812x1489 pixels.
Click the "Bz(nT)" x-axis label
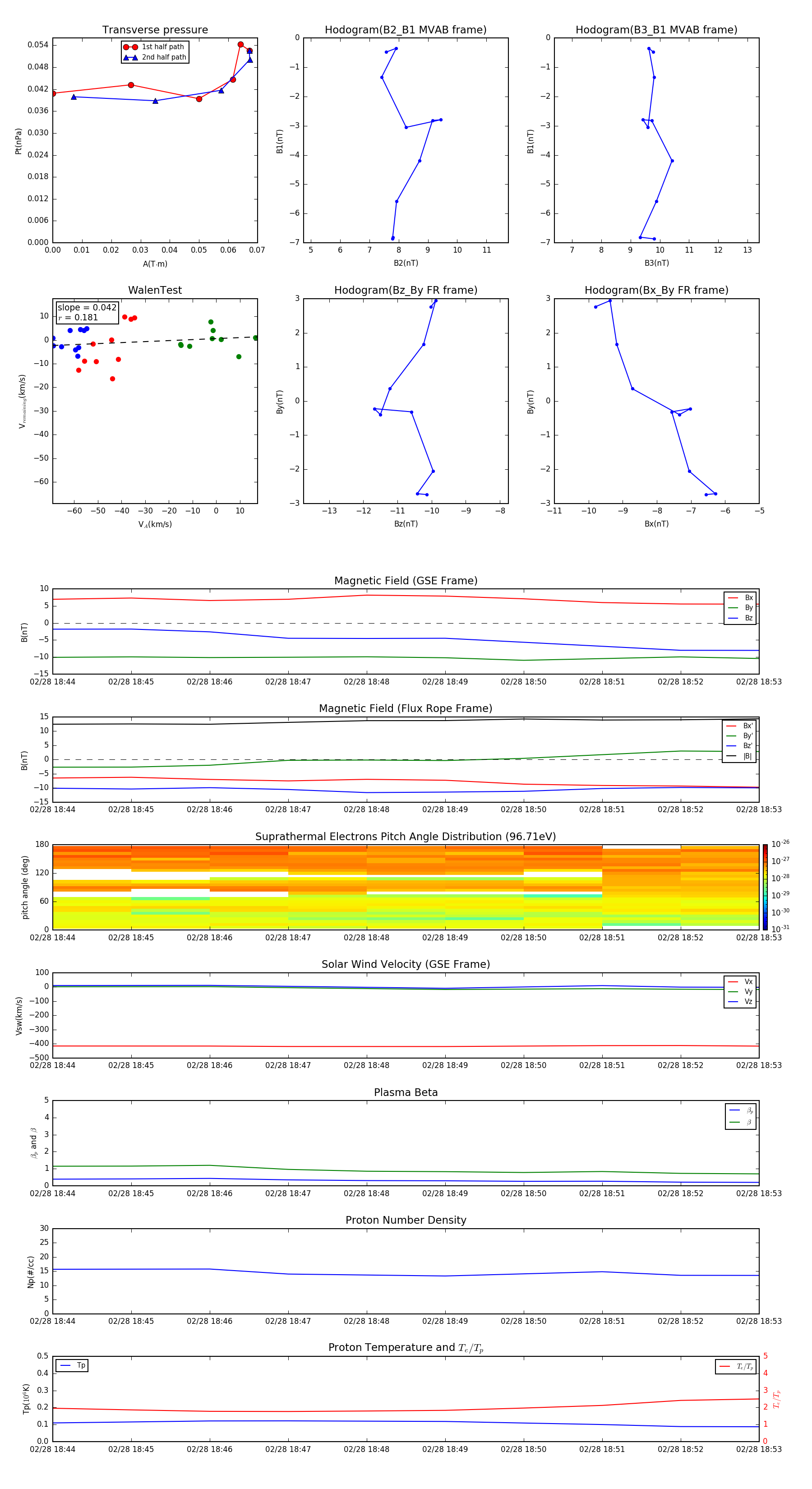(406, 524)
